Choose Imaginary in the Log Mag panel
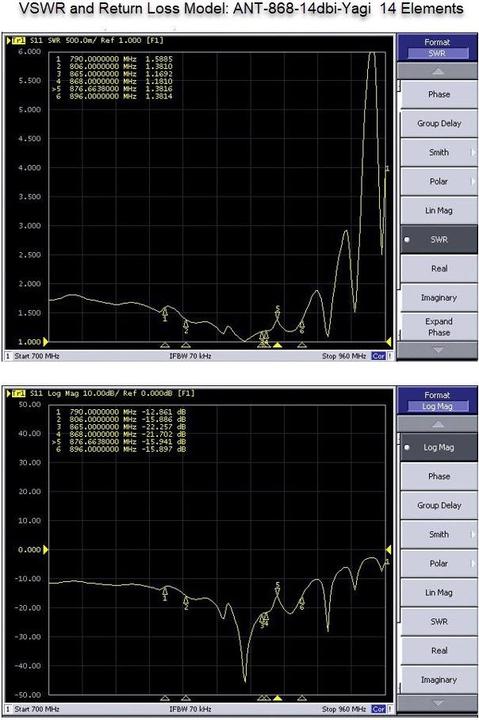This screenshot has height=720, width=479. (439, 680)
